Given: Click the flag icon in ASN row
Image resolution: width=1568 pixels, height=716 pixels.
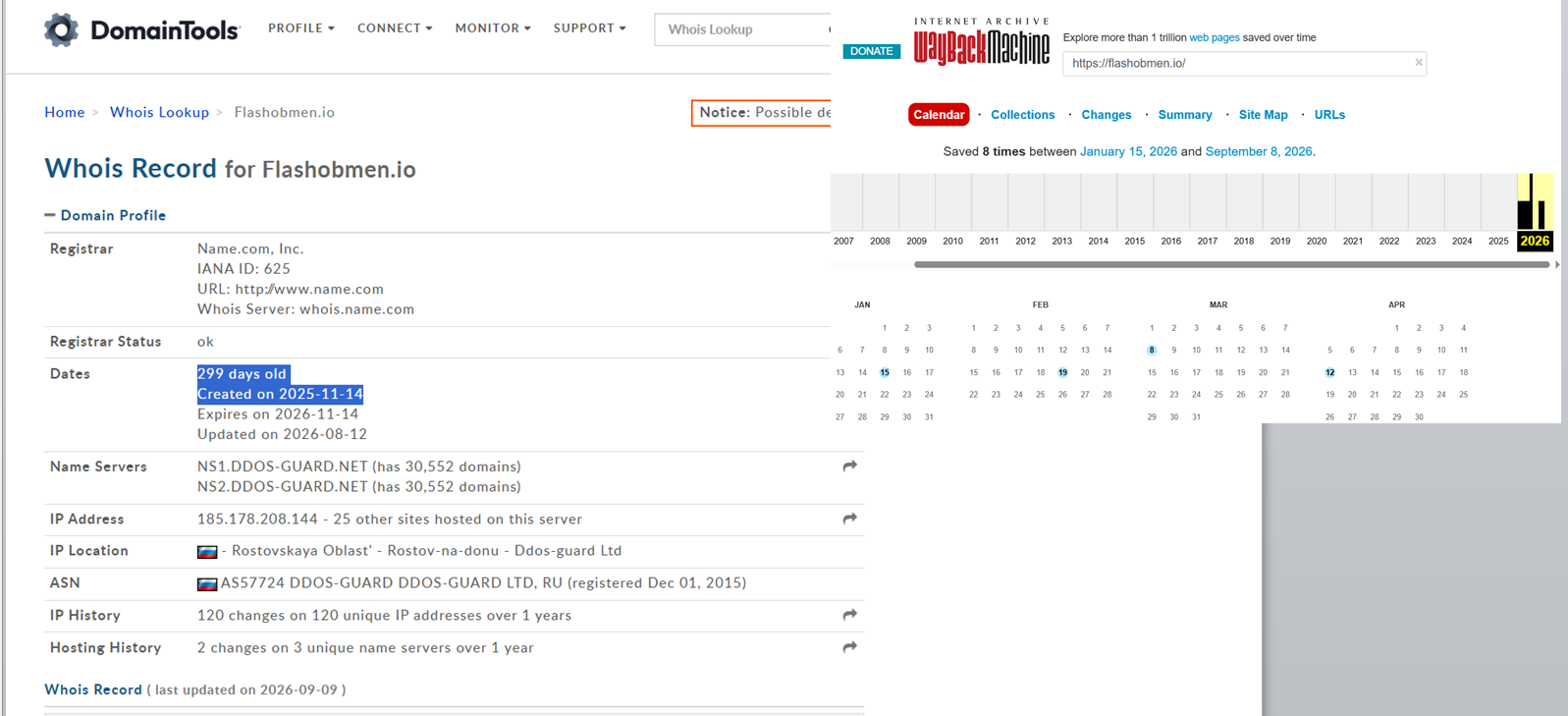Looking at the screenshot, I should 207,584.
